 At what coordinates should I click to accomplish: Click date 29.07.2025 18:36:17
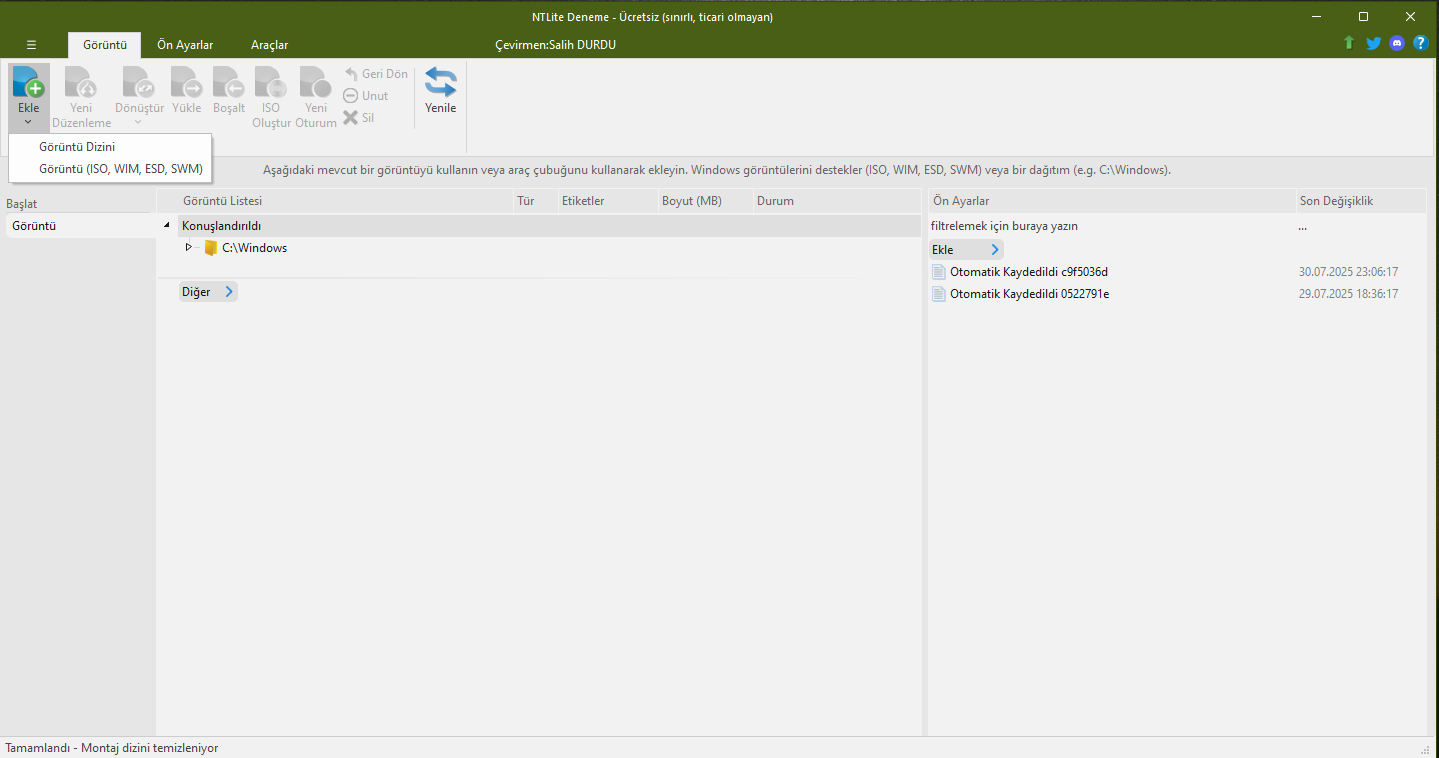point(1348,294)
